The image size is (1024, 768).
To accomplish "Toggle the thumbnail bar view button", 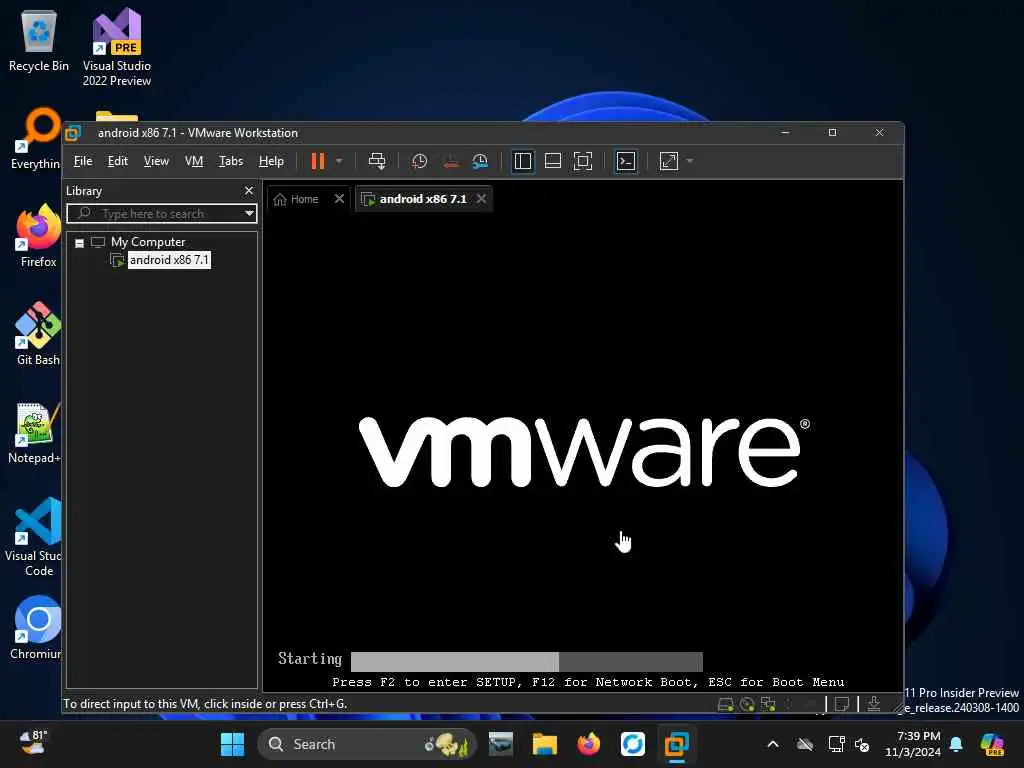I will 552,161.
